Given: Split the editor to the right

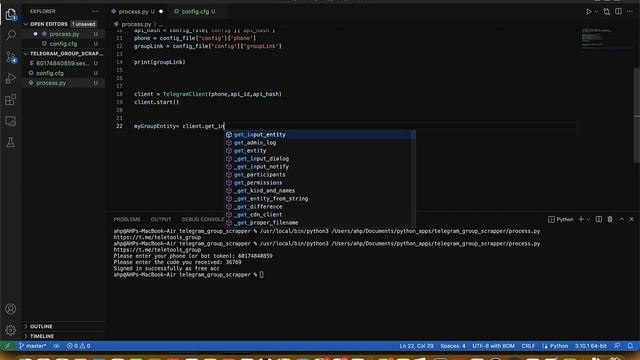Looking at the screenshot, I should [618, 11].
